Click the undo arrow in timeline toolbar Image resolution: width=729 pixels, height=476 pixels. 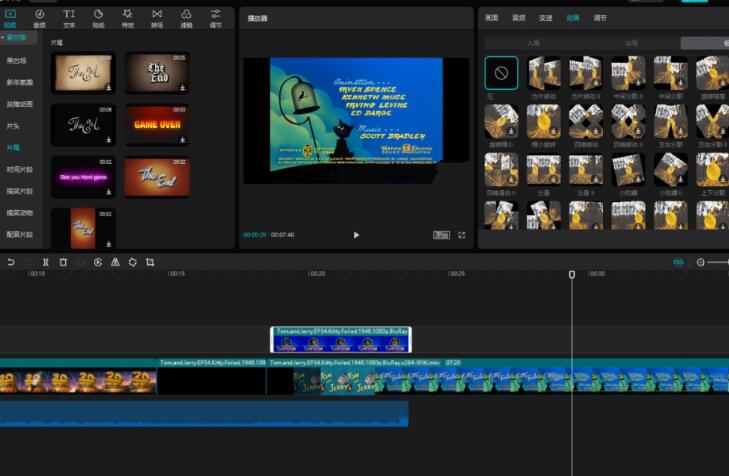click(10, 262)
